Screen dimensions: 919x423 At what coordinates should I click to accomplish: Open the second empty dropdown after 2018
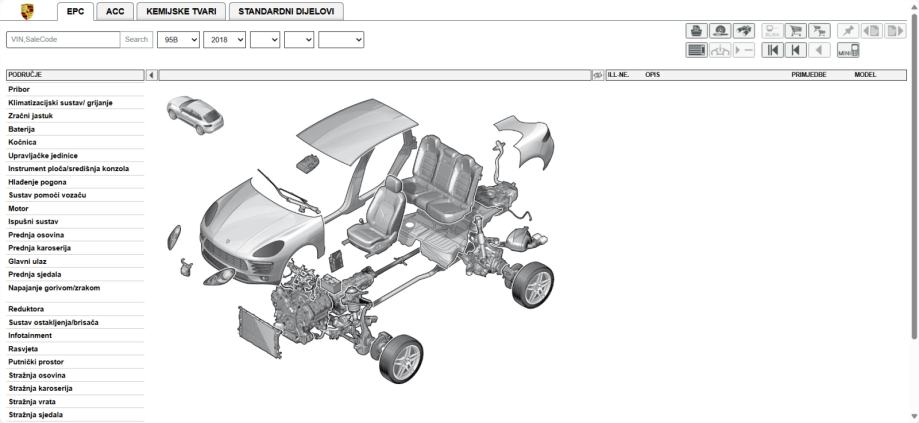pyautogui.click(x=299, y=40)
